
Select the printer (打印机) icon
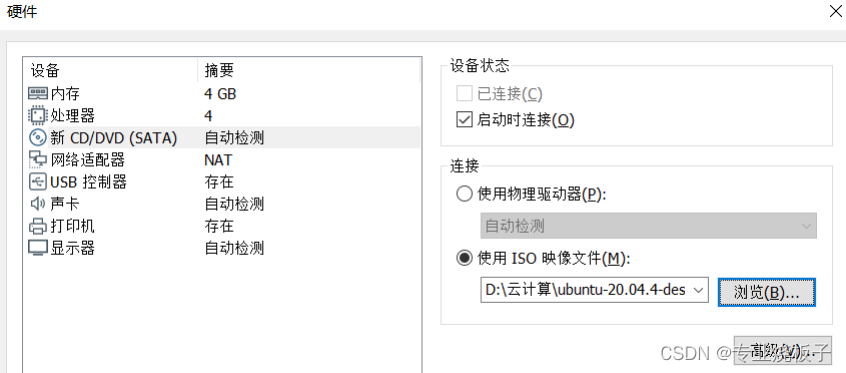coord(38,226)
